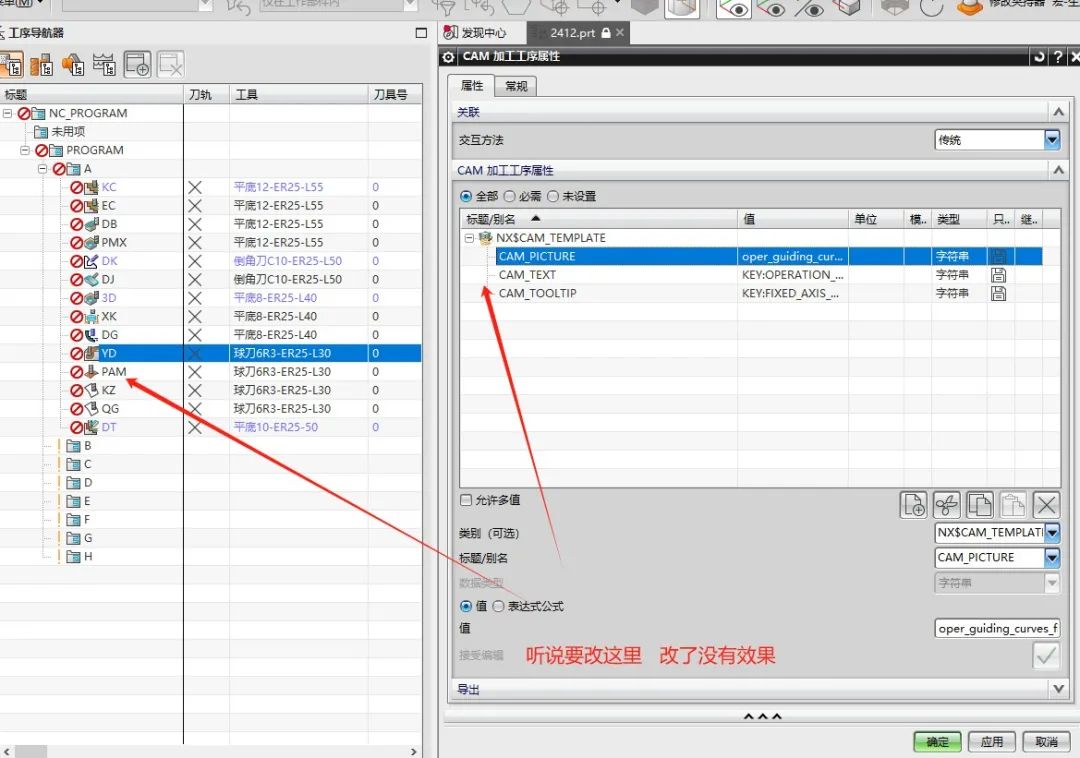The width and height of the screenshot is (1080, 758).
Task: Close the 2412.prt tab
Action: pos(620,32)
